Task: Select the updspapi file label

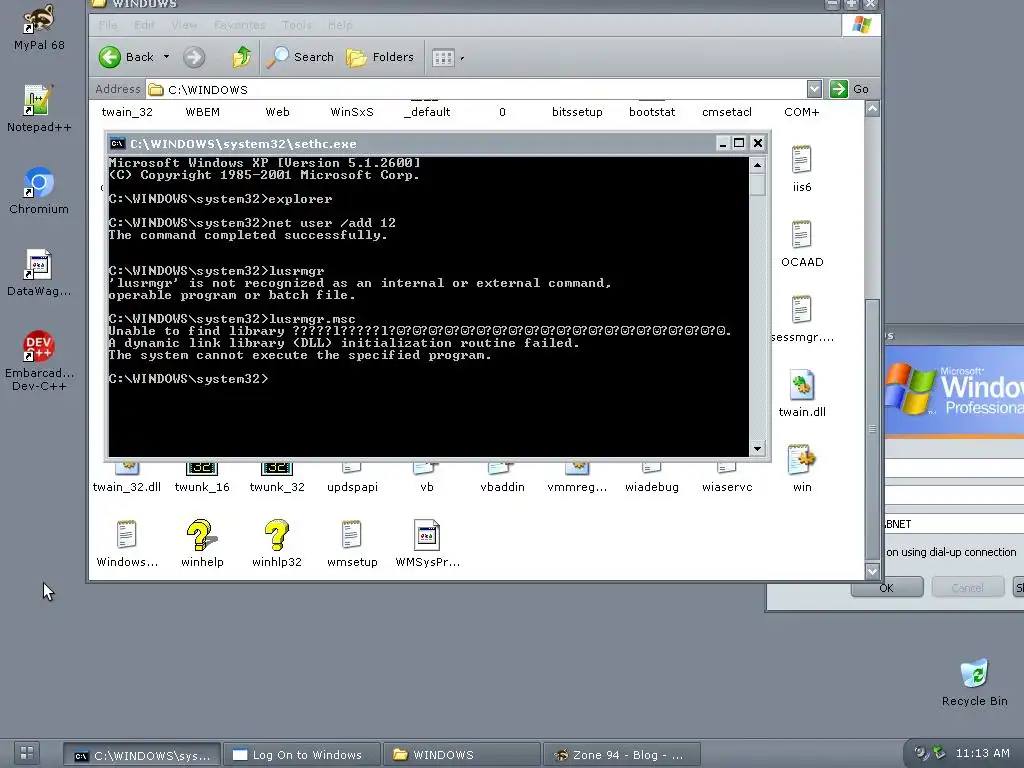Action: pos(352,487)
